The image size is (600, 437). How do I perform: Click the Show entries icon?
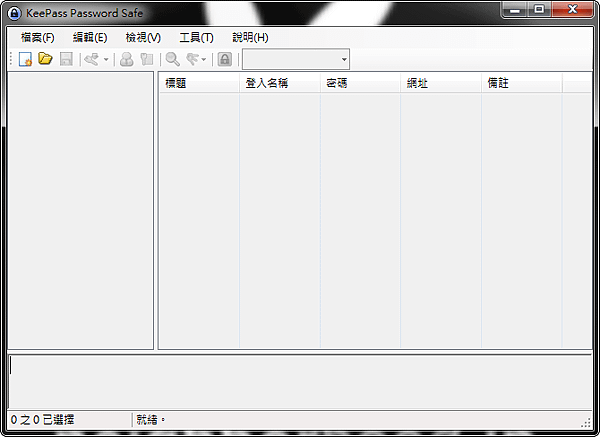(192, 59)
